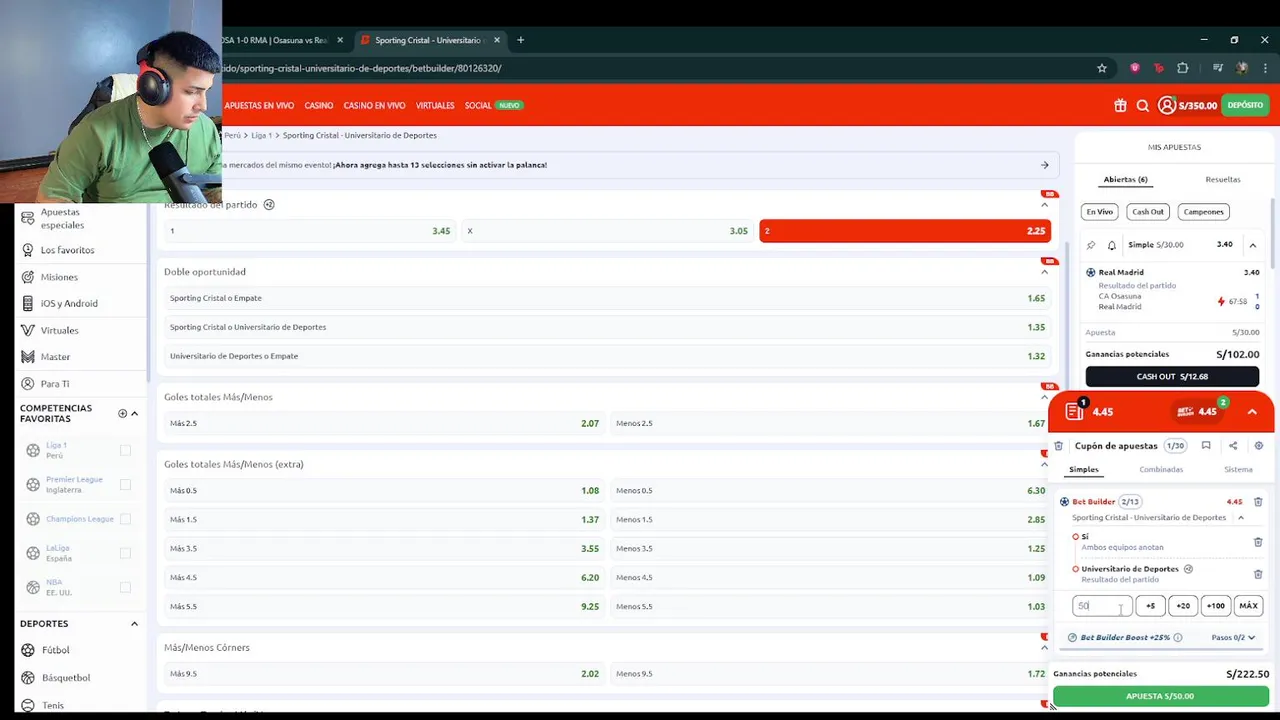The width and height of the screenshot is (1280, 720).
Task: Select Más 2.5 goals at 2.07
Action: pyautogui.click(x=384, y=423)
